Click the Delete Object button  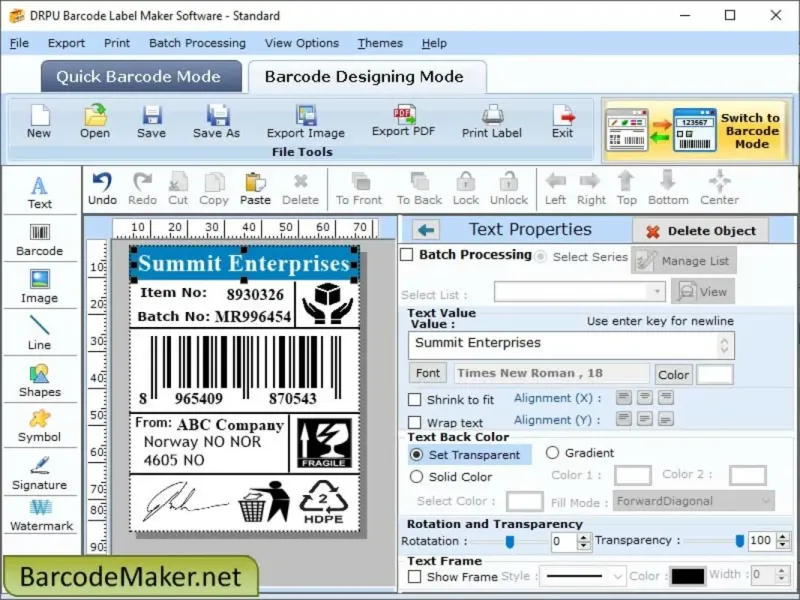701,231
